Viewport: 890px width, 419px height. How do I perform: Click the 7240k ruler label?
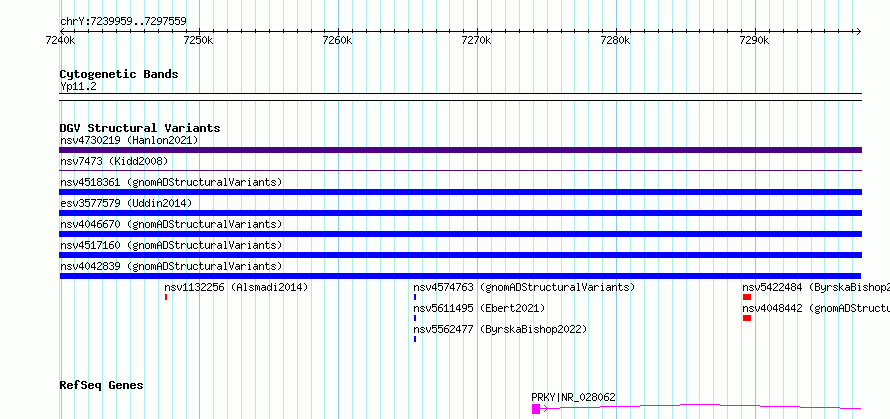pos(60,40)
